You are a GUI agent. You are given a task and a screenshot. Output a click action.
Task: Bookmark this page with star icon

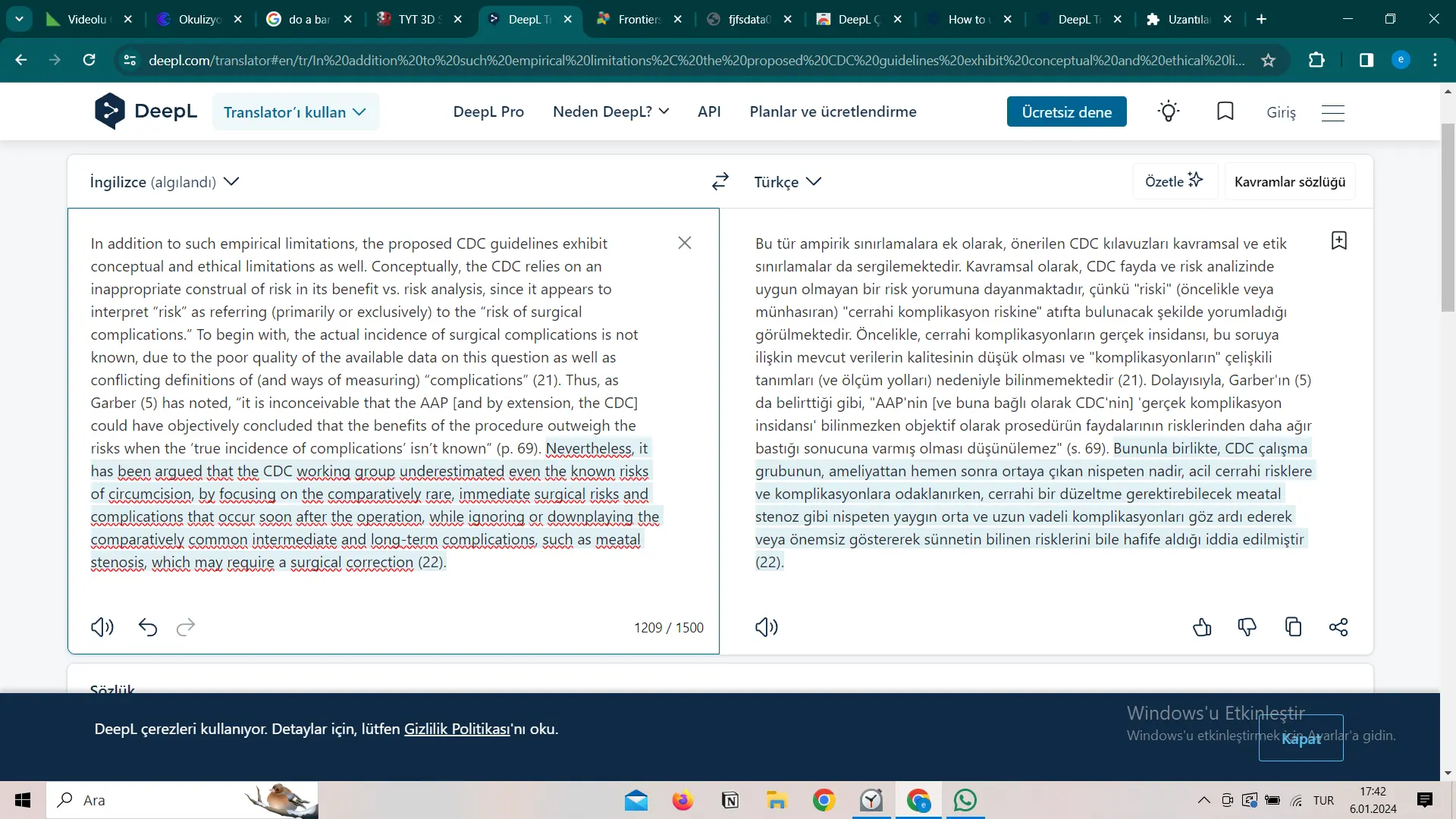click(x=1268, y=60)
